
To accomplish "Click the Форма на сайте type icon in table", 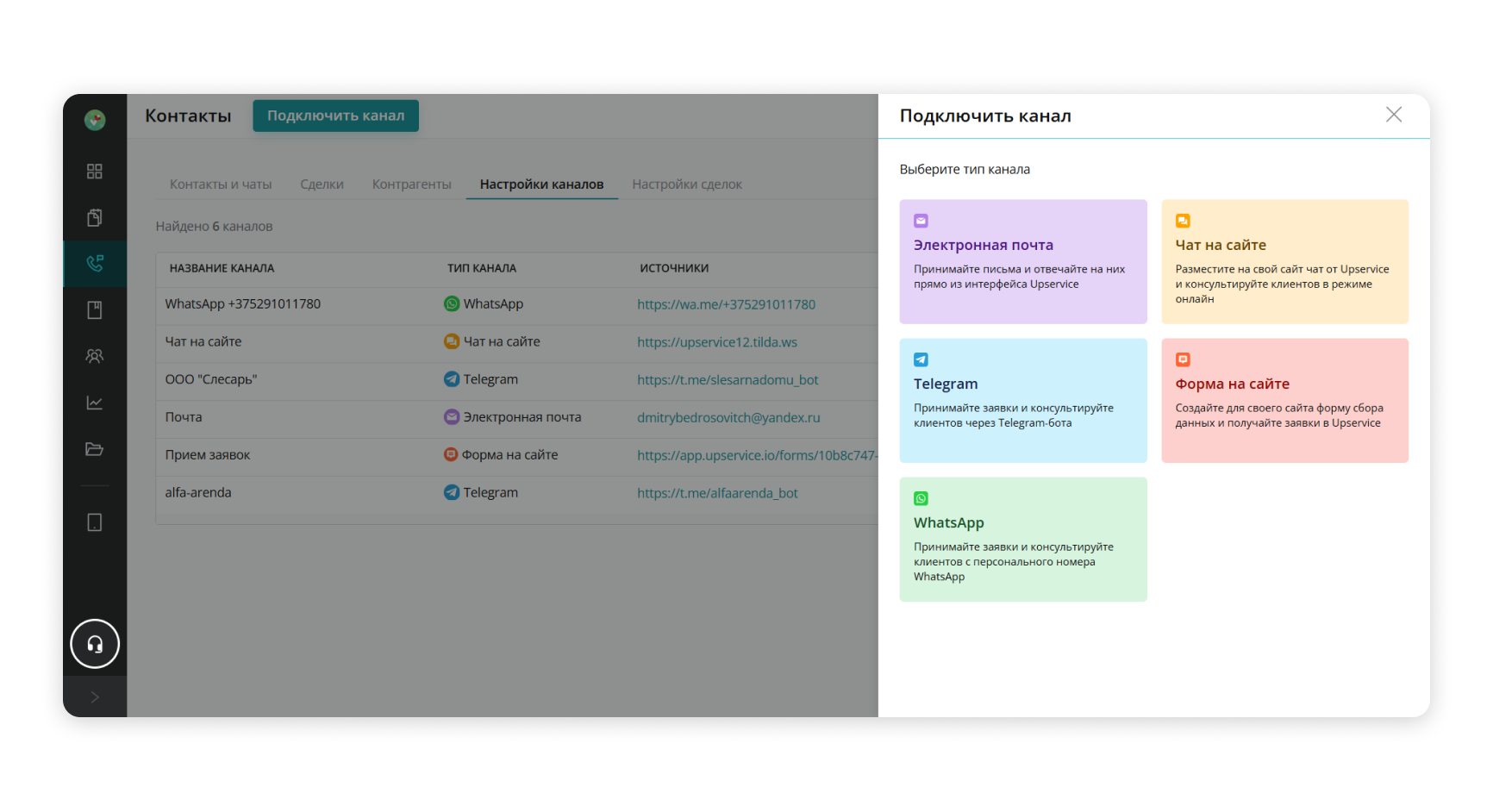I will point(451,454).
